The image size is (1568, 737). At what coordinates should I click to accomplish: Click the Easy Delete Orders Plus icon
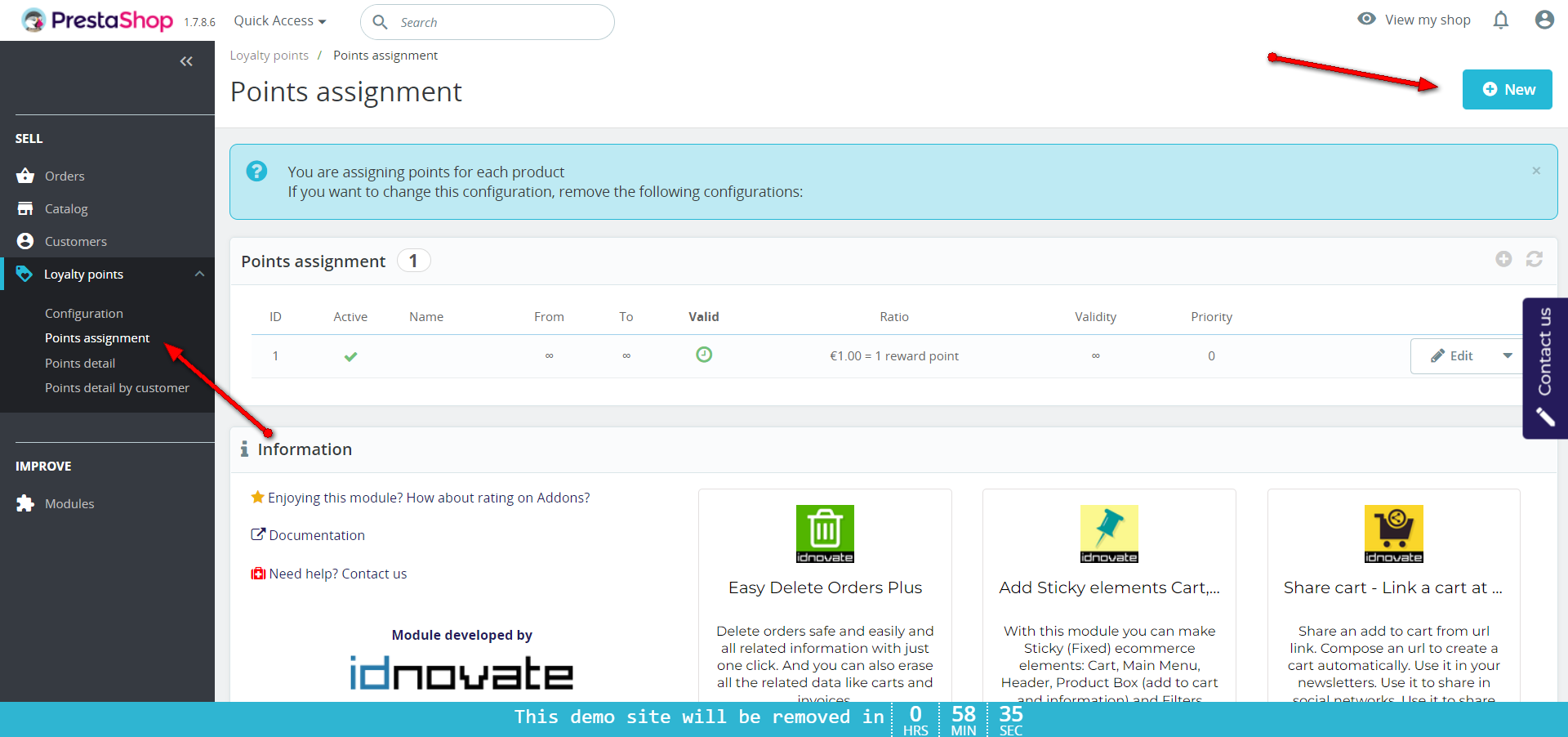(x=825, y=534)
